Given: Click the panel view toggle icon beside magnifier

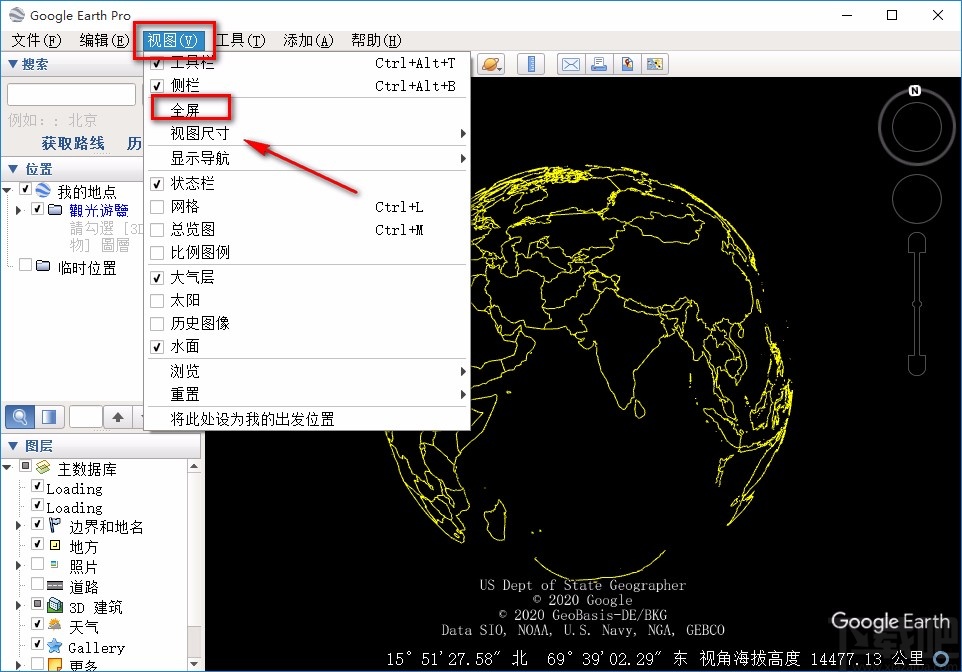Looking at the screenshot, I should 49,417.
